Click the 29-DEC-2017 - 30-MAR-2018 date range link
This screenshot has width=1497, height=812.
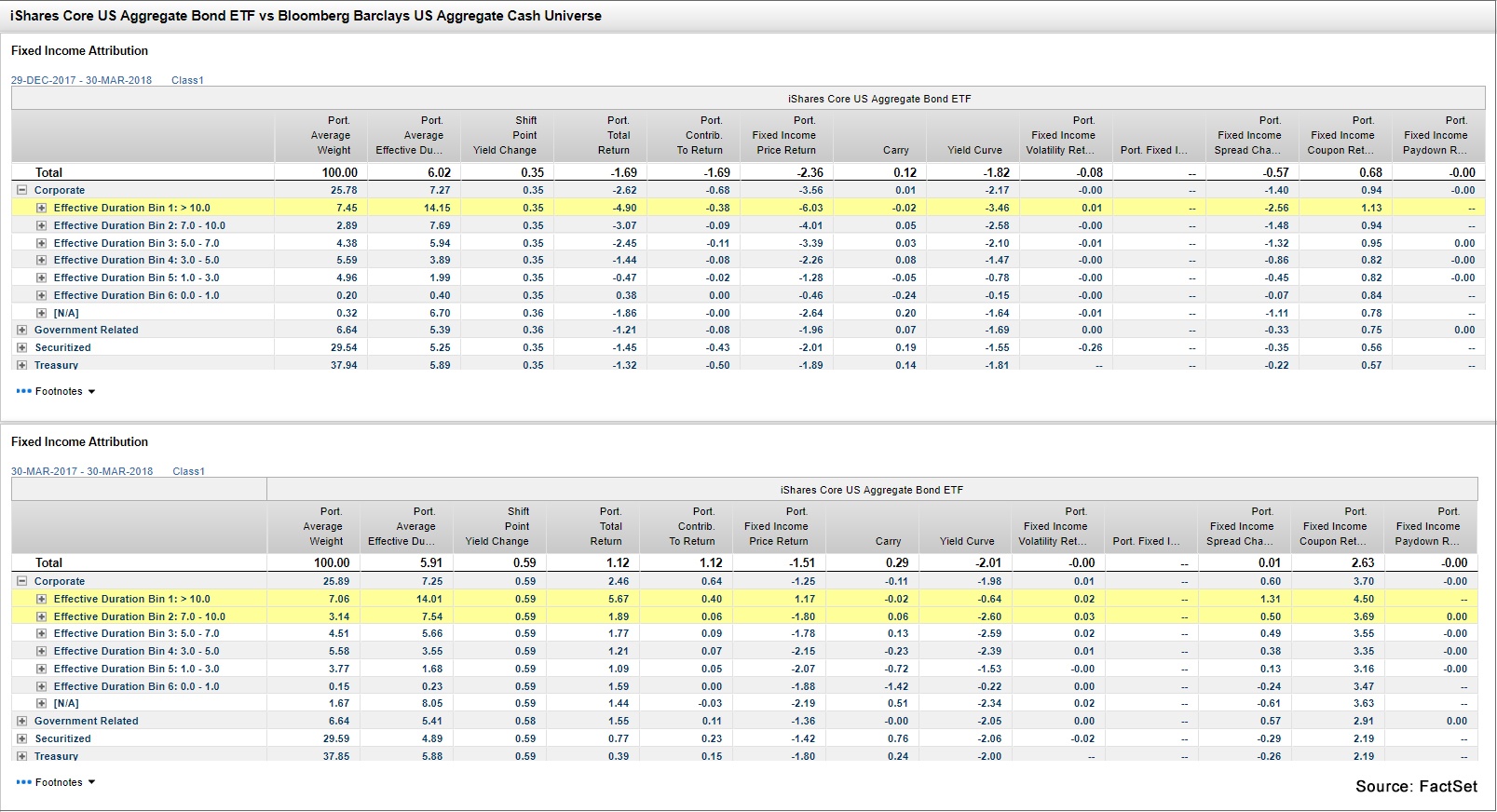tap(81, 80)
